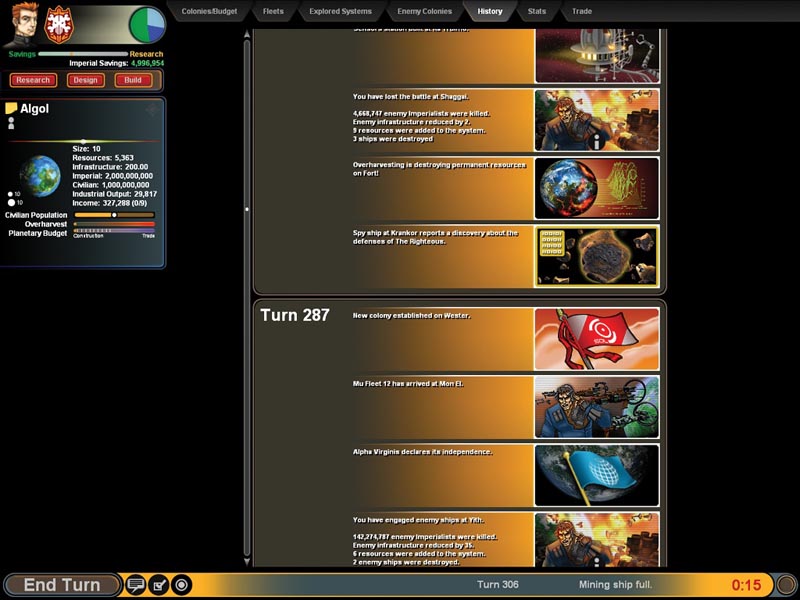Open the Wester new colony flag picture

(597, 339)
